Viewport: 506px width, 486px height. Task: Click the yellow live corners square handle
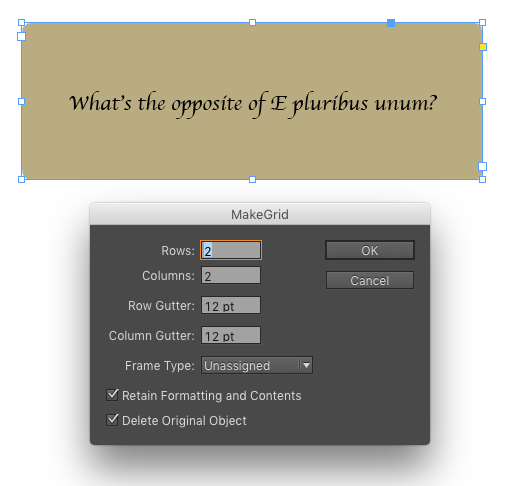[x=483, y=47]
